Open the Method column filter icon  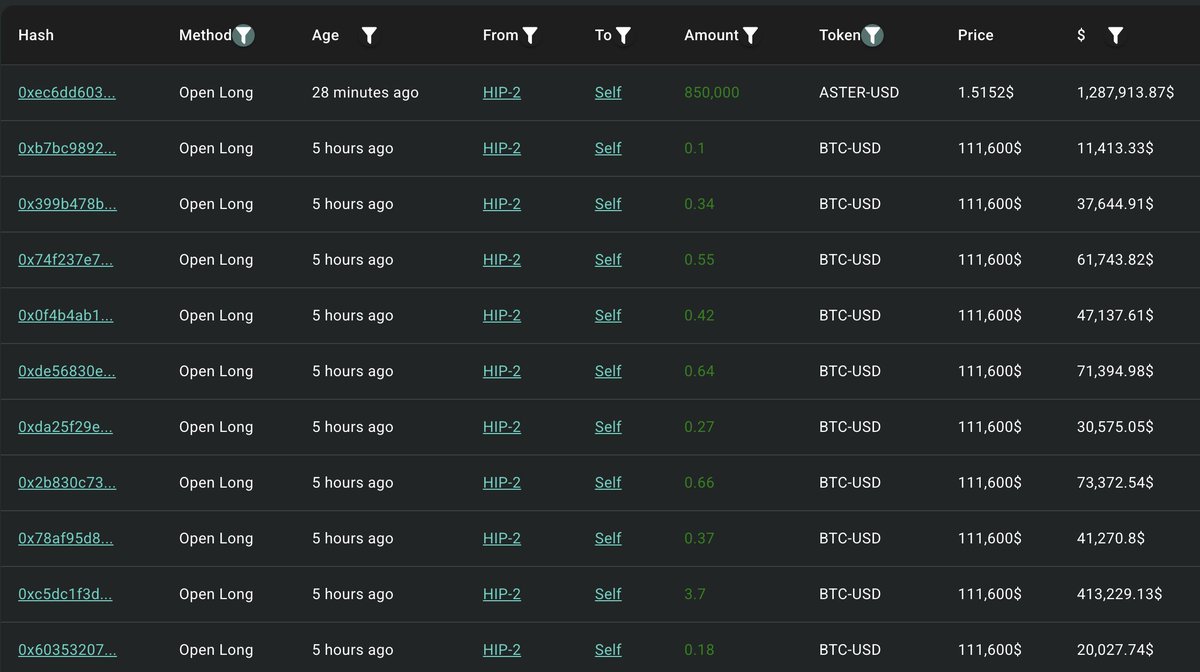(243, 36)
